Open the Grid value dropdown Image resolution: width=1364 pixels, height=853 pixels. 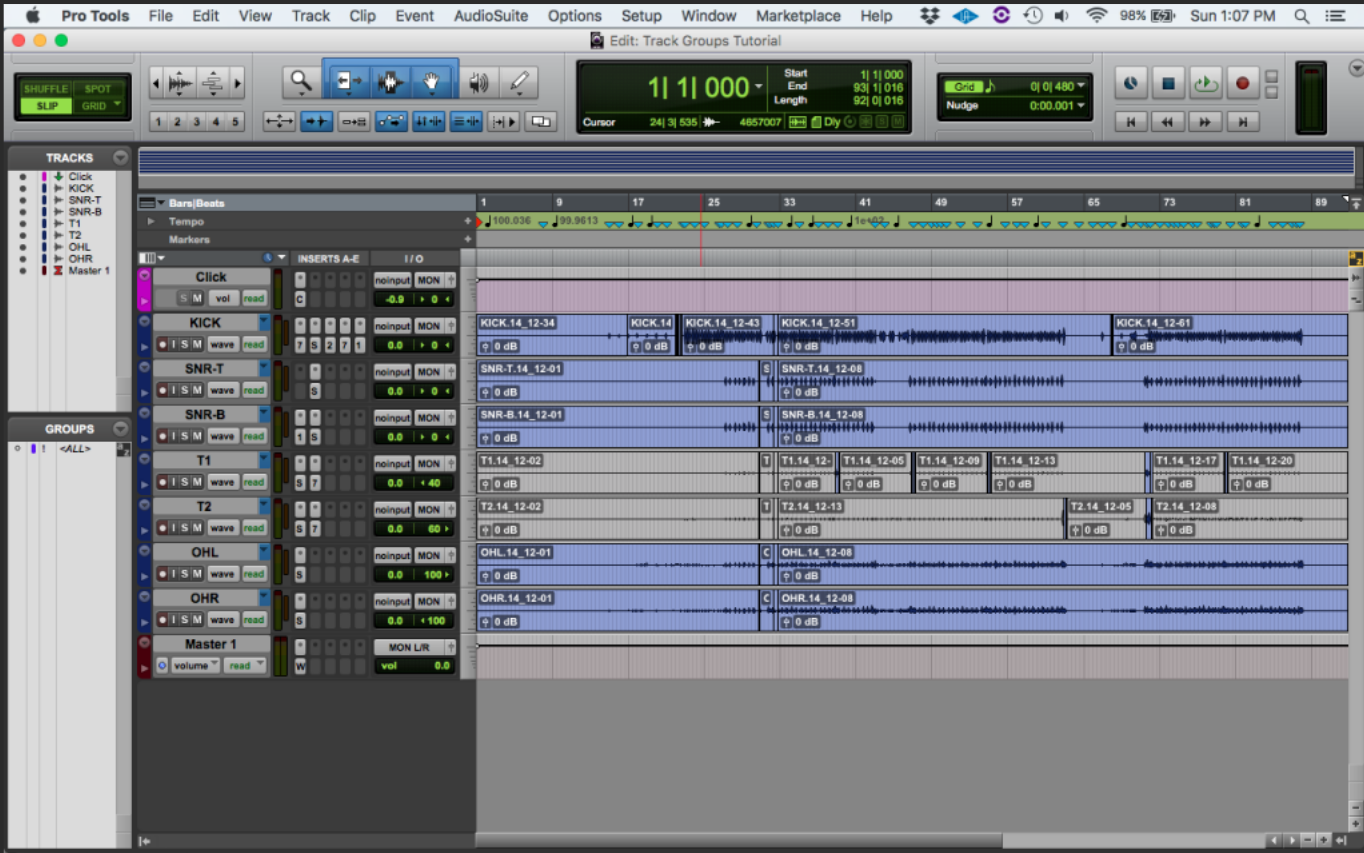pos(1081,86)
